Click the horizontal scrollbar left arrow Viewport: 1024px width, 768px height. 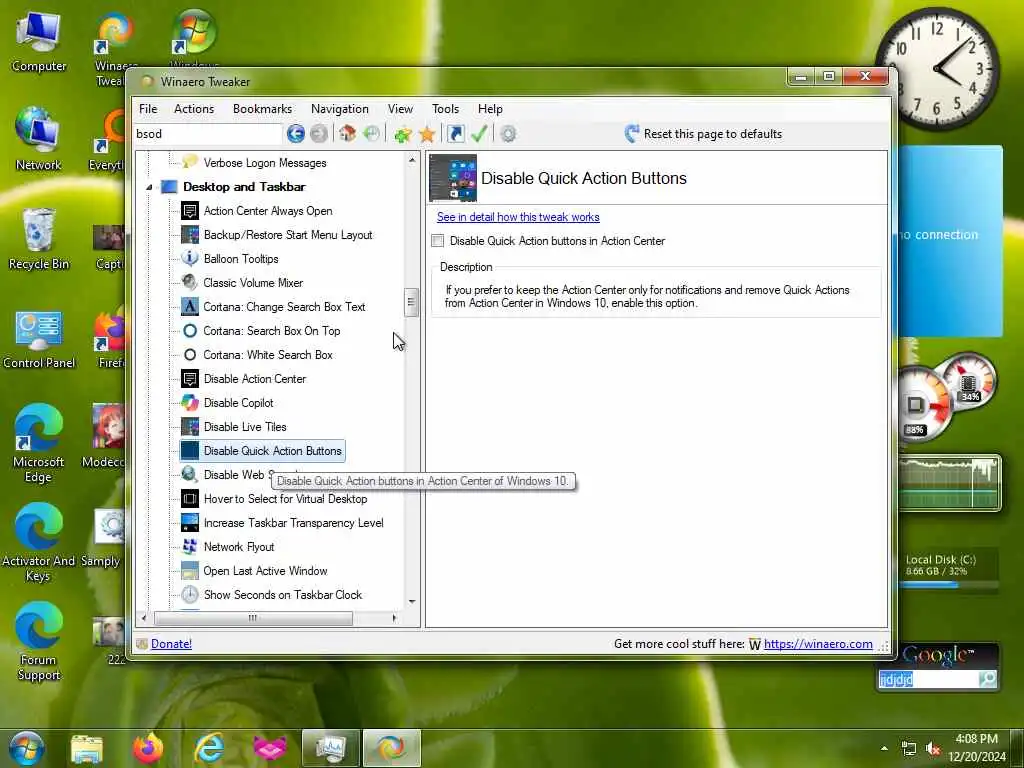coord(144,618)
